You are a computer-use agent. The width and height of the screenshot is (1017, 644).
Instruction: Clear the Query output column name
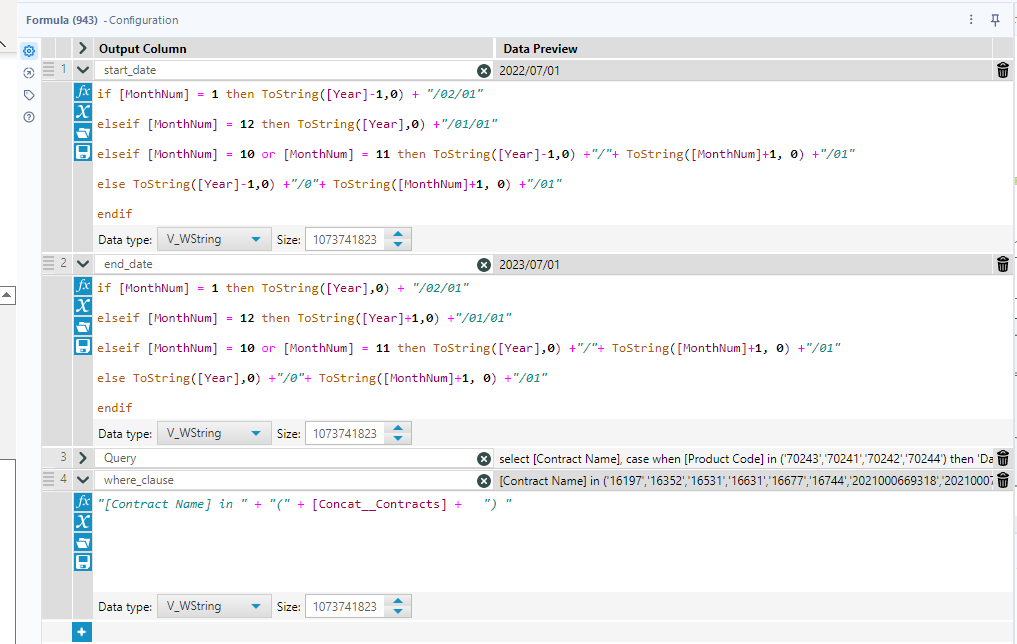click(485, 459)
